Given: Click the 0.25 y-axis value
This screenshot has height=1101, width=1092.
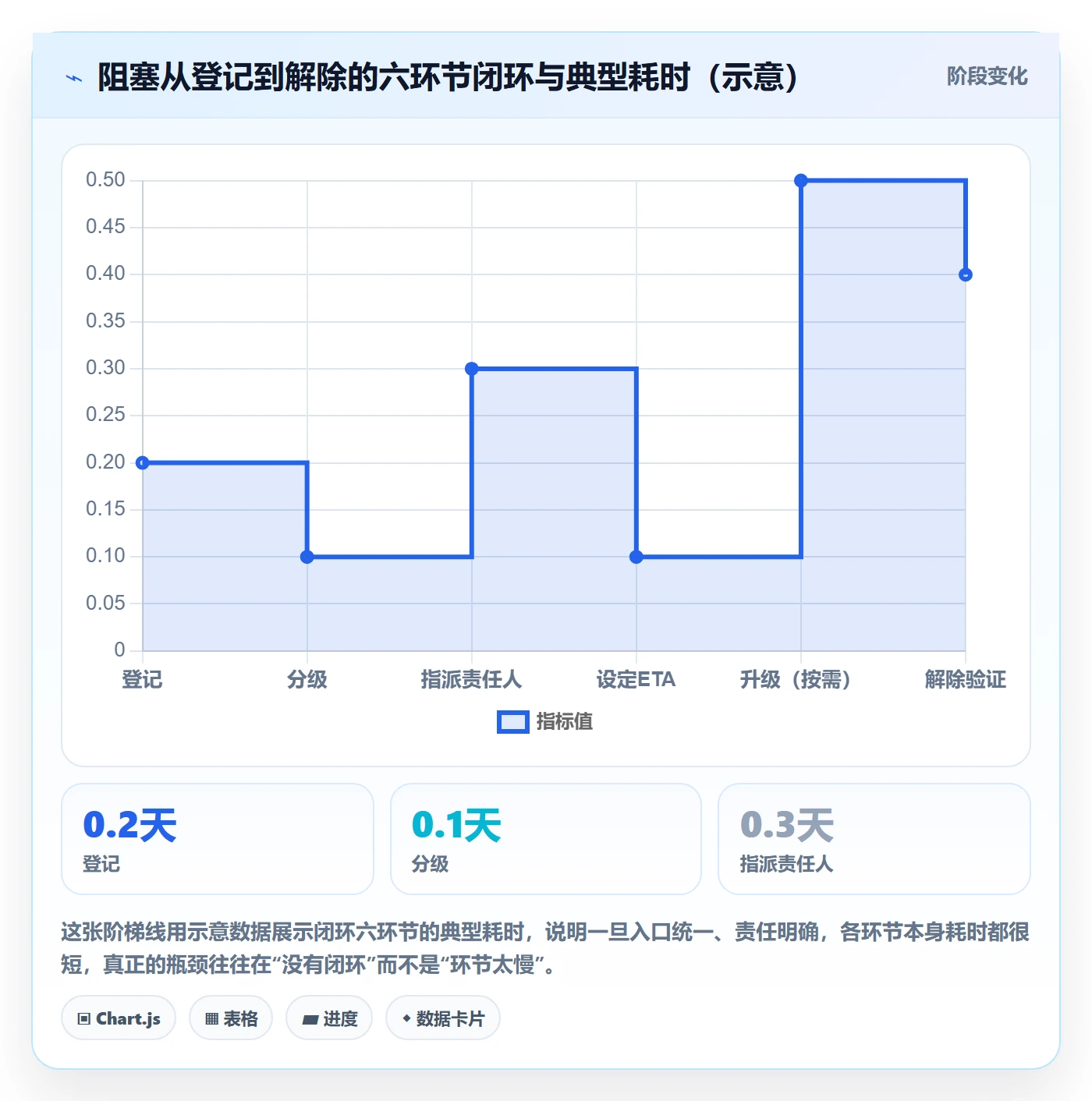Looking at the screenshot, I should [105, 415].
